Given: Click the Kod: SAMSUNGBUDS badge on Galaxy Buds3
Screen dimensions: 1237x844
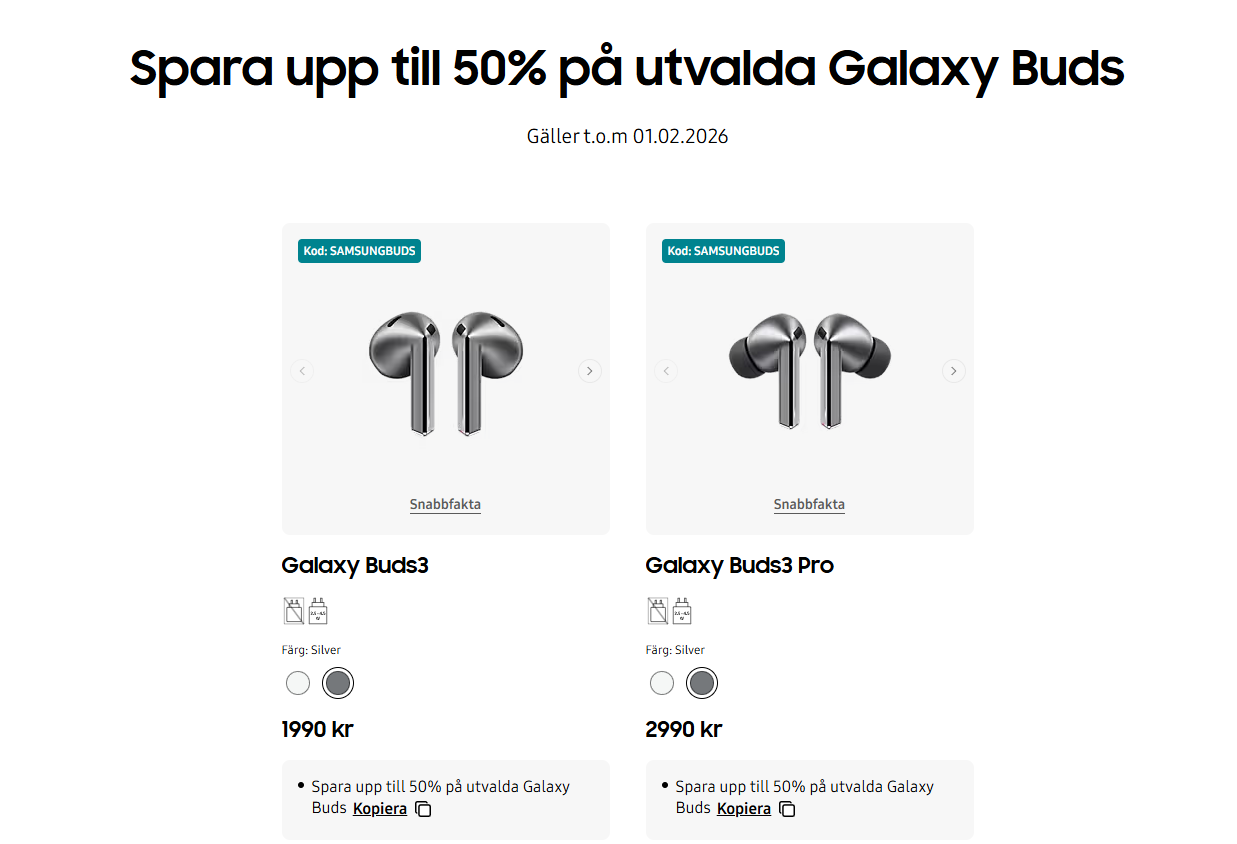Looking at the screenshot, I should coord(358,250).
